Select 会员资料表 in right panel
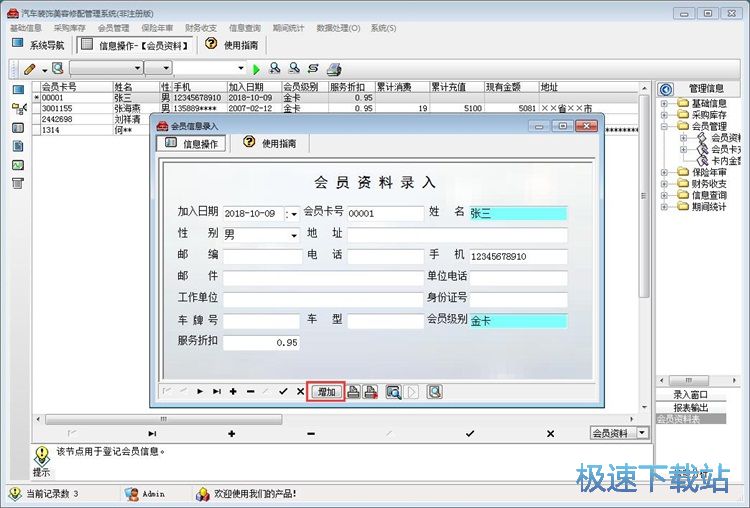The image size is (750, 508). point(691,420)
